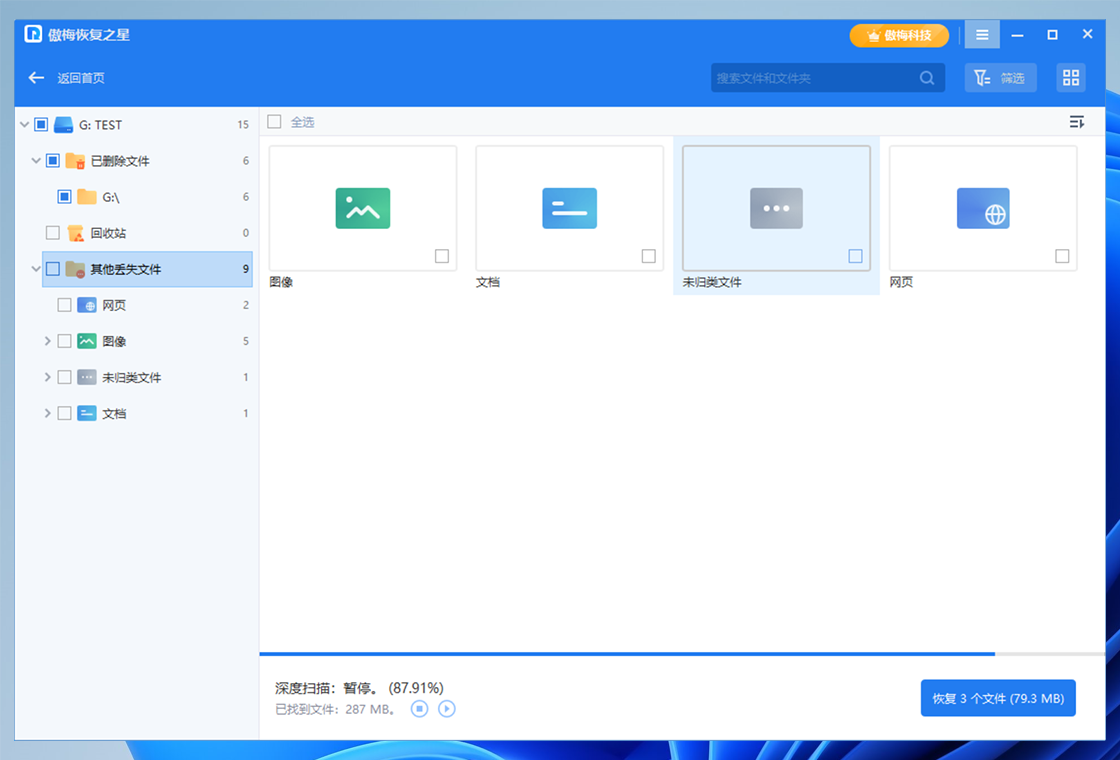Image resolution: width=1120 pixels, height=760 pixels.
Task: Click the stop scan icon
Action: (x=420, y=709)
